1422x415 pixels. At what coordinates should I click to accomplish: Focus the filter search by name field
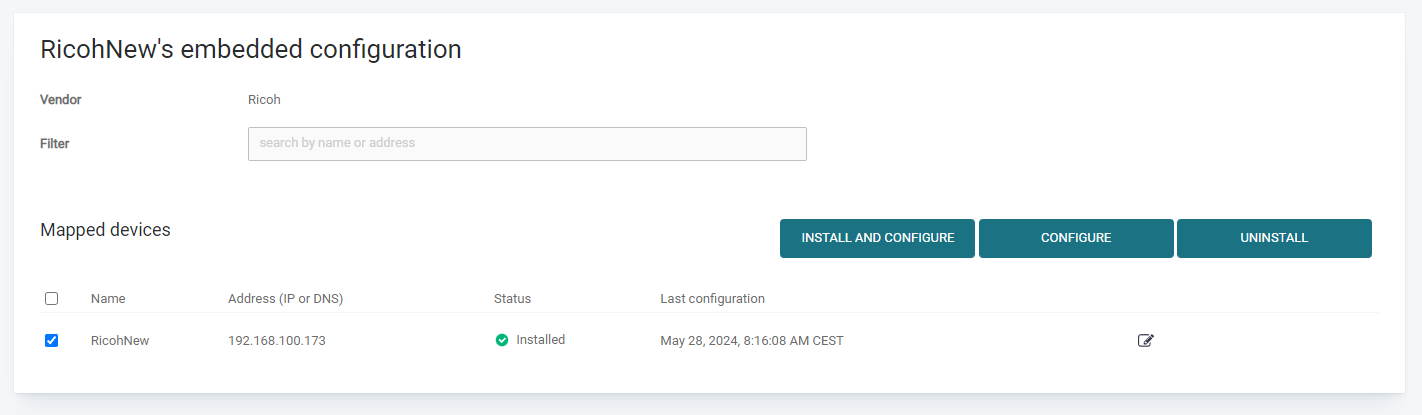click(527, 143)
